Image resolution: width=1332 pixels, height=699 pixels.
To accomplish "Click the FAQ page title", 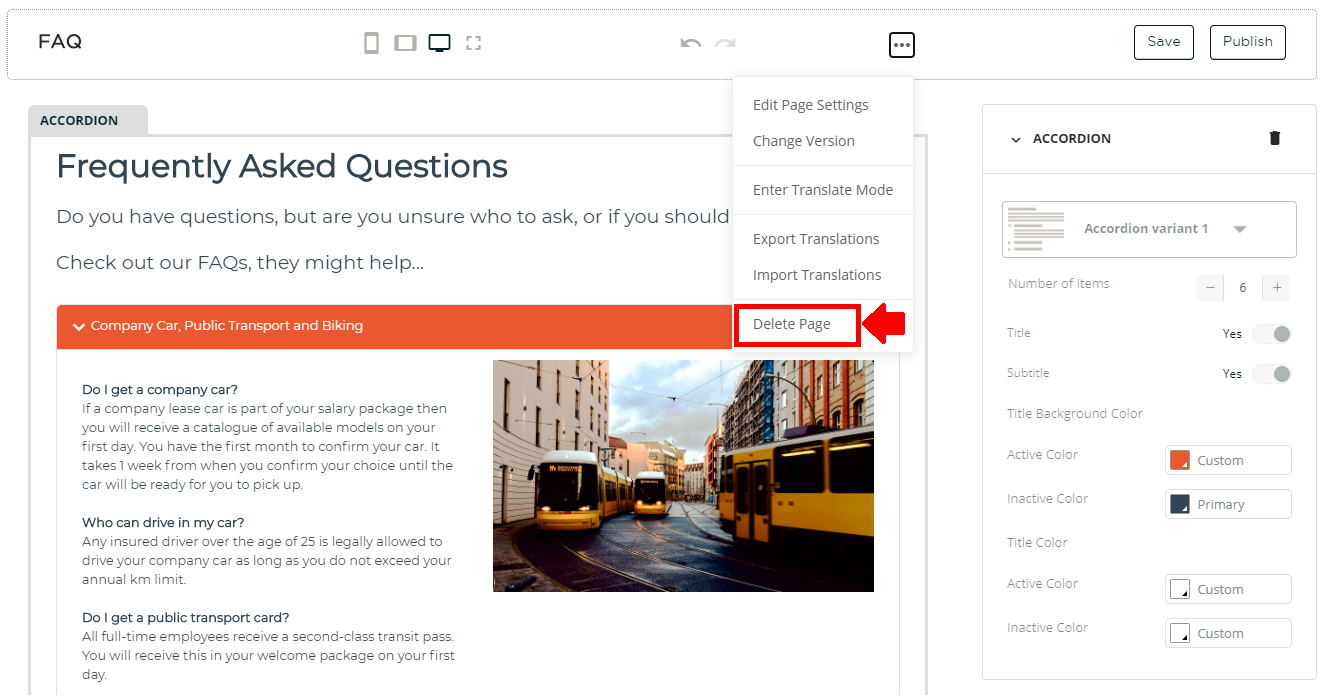I will tap(60, 42).
